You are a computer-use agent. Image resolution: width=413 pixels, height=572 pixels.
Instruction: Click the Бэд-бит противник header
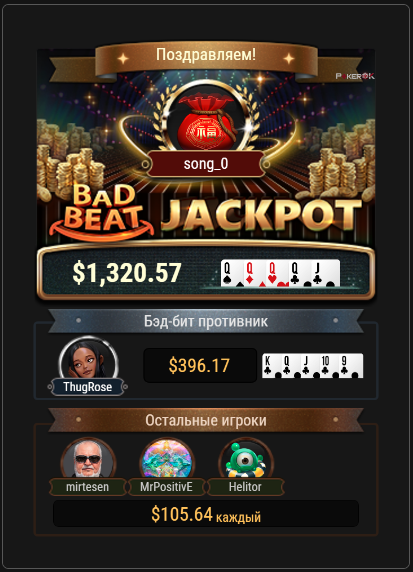[x=206, y=321]
